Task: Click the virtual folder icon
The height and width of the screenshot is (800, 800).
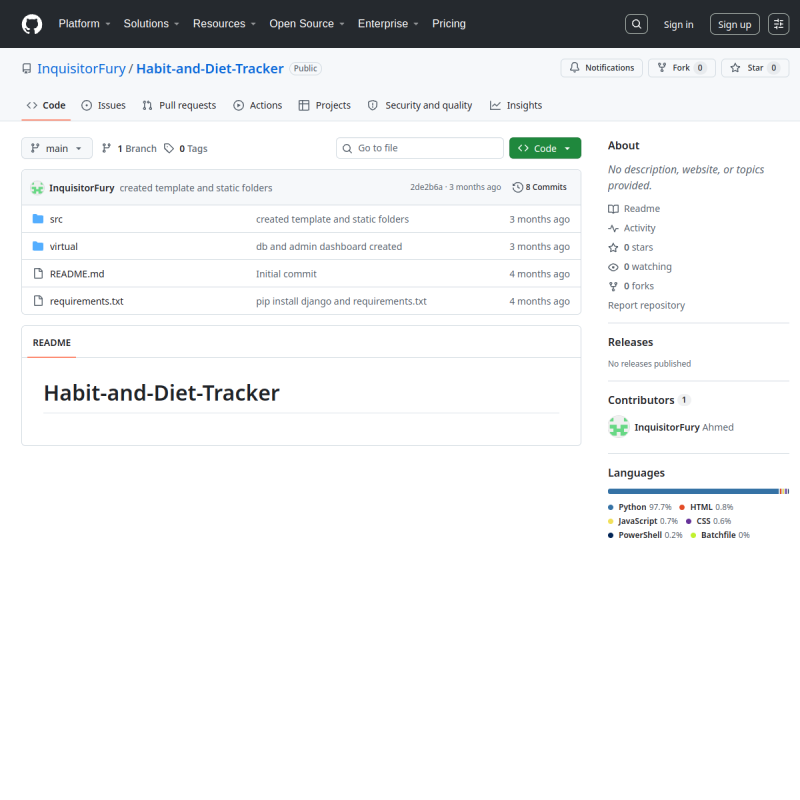Action: pyautogui.click(x=38, y=246)
